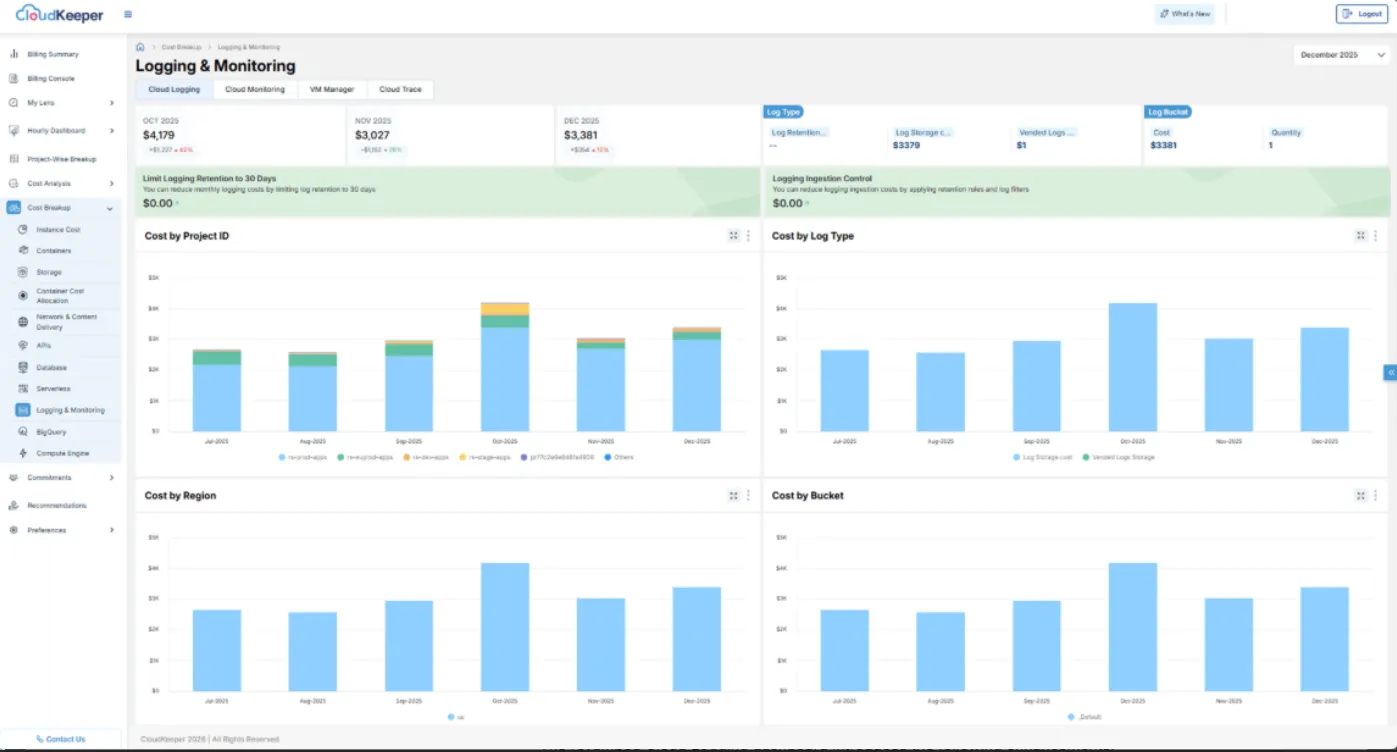Expand the Hourly Dashboard submenu chevron
Viewport: 1397px width, 752px height.
coord(111,130)
